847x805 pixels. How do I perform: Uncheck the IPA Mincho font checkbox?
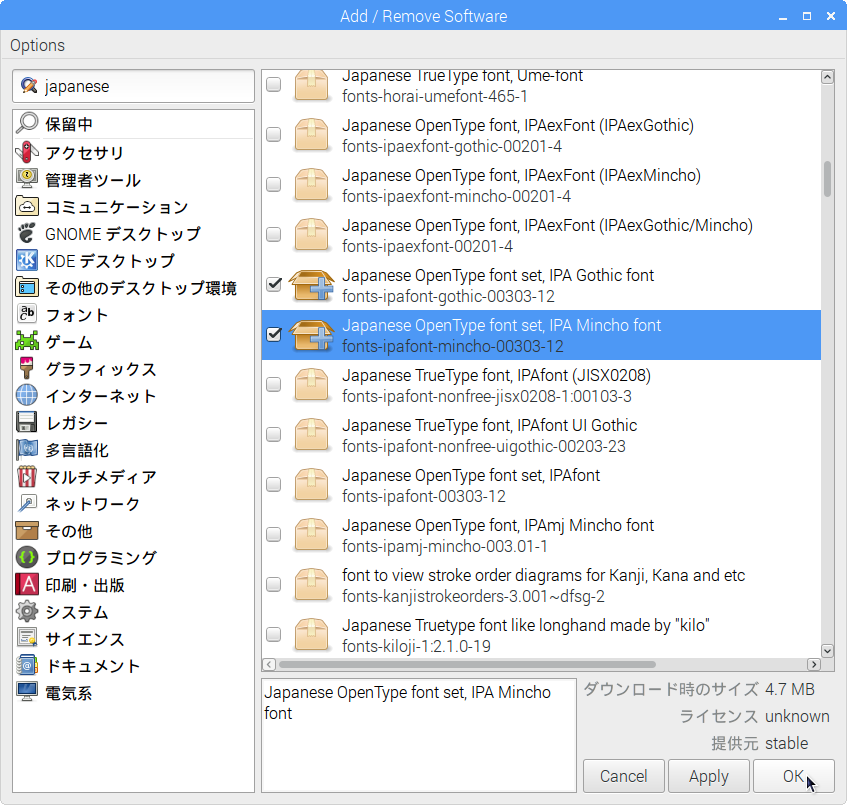click(274, 334)
